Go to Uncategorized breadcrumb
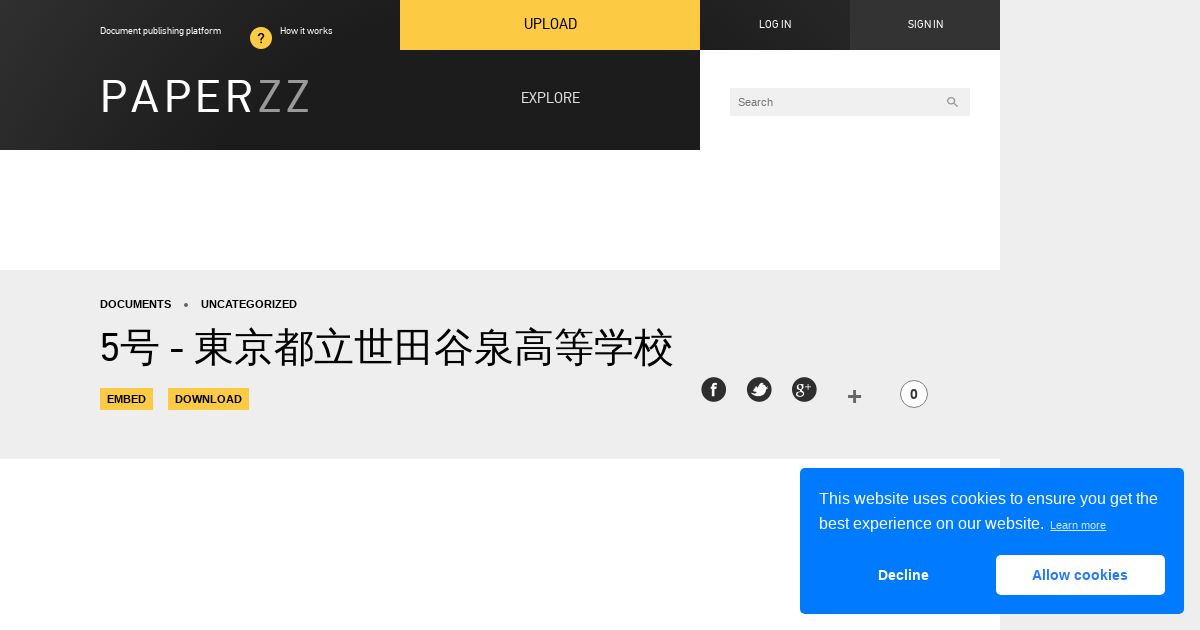 [249, 304]
